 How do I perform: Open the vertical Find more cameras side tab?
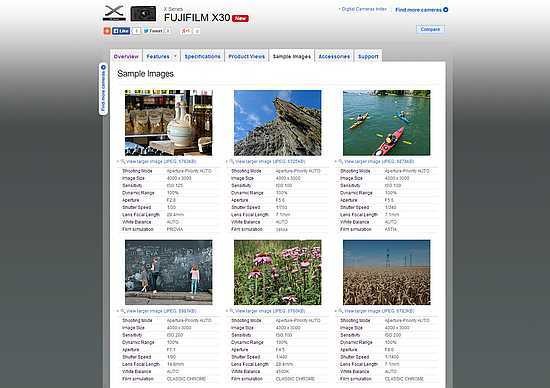click(x=103, y=89)
